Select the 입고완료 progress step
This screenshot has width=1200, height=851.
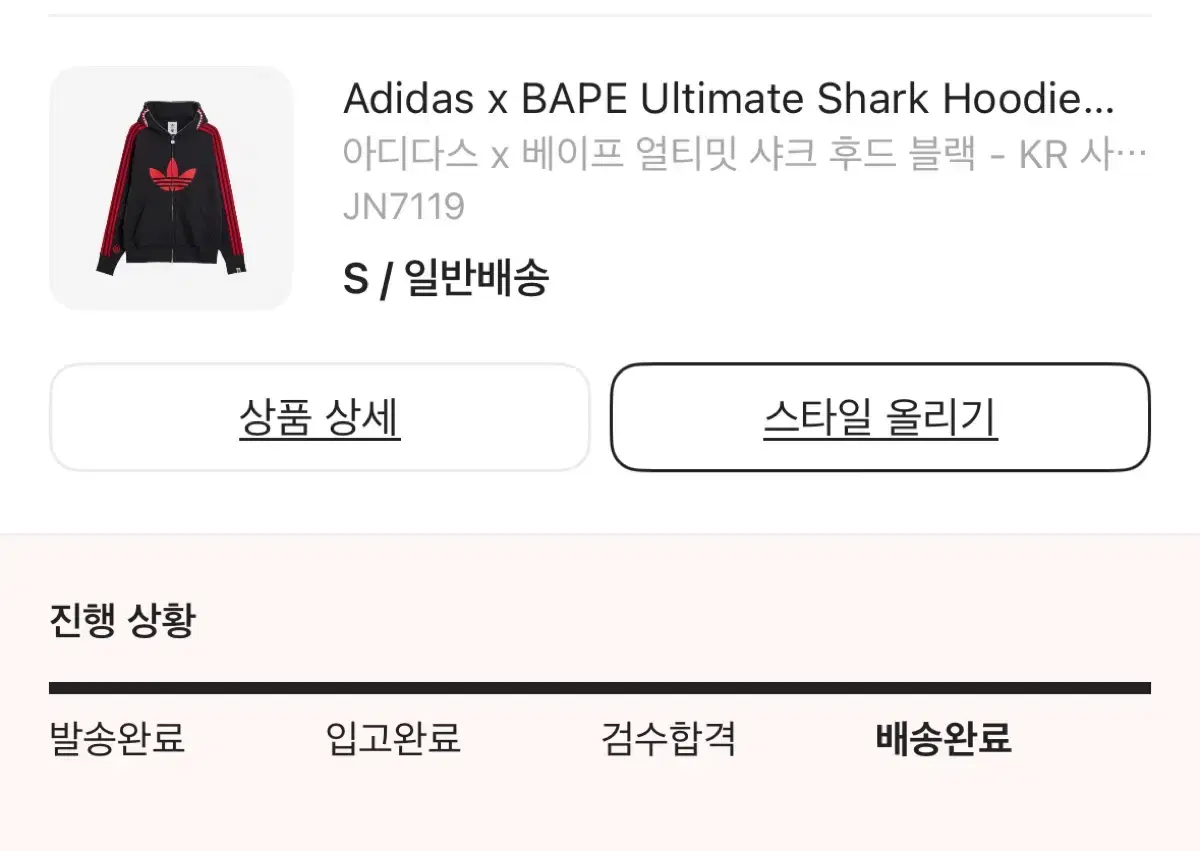pyautogui.click(x=393, y=739)
